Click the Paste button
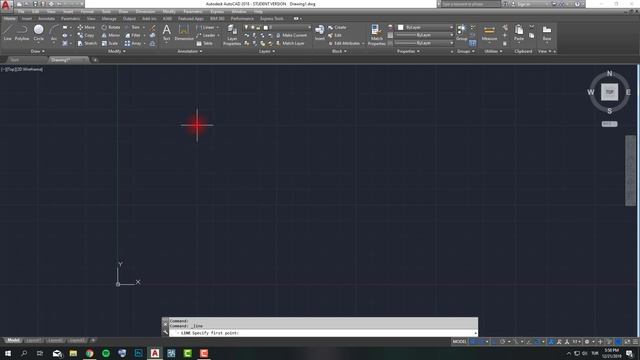Viewport: 640px width, 360px height. [519, 32]
